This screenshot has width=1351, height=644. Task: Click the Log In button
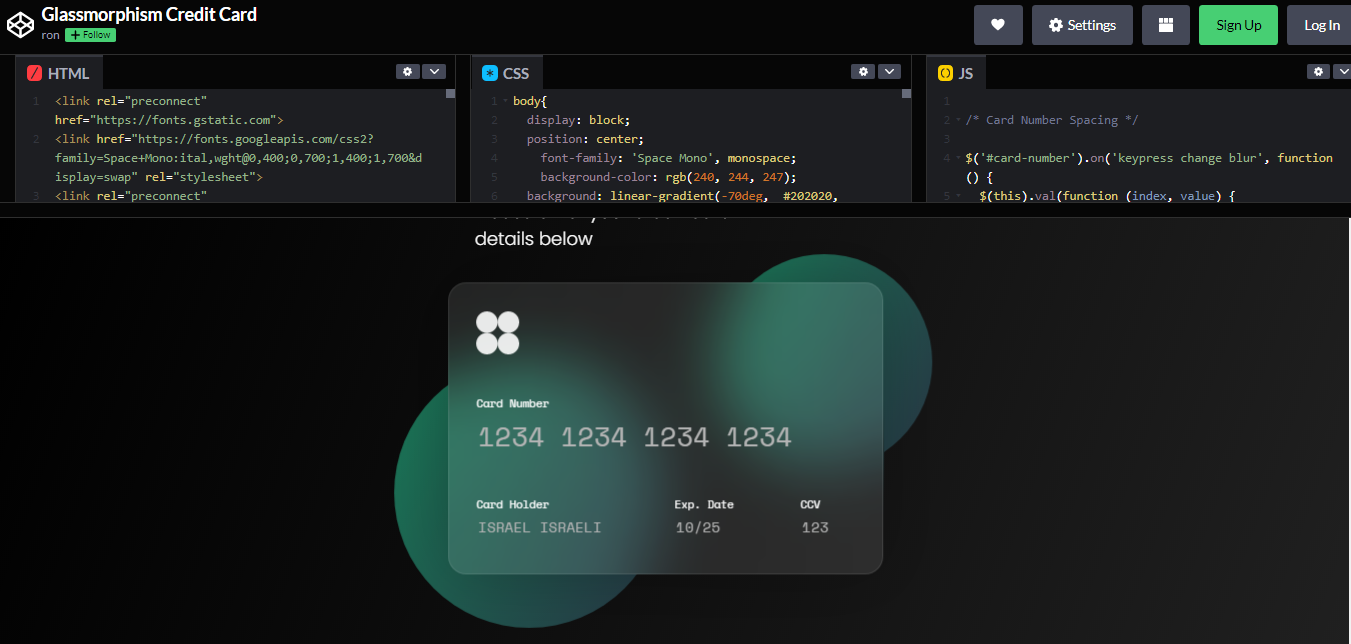point(1322,24)
